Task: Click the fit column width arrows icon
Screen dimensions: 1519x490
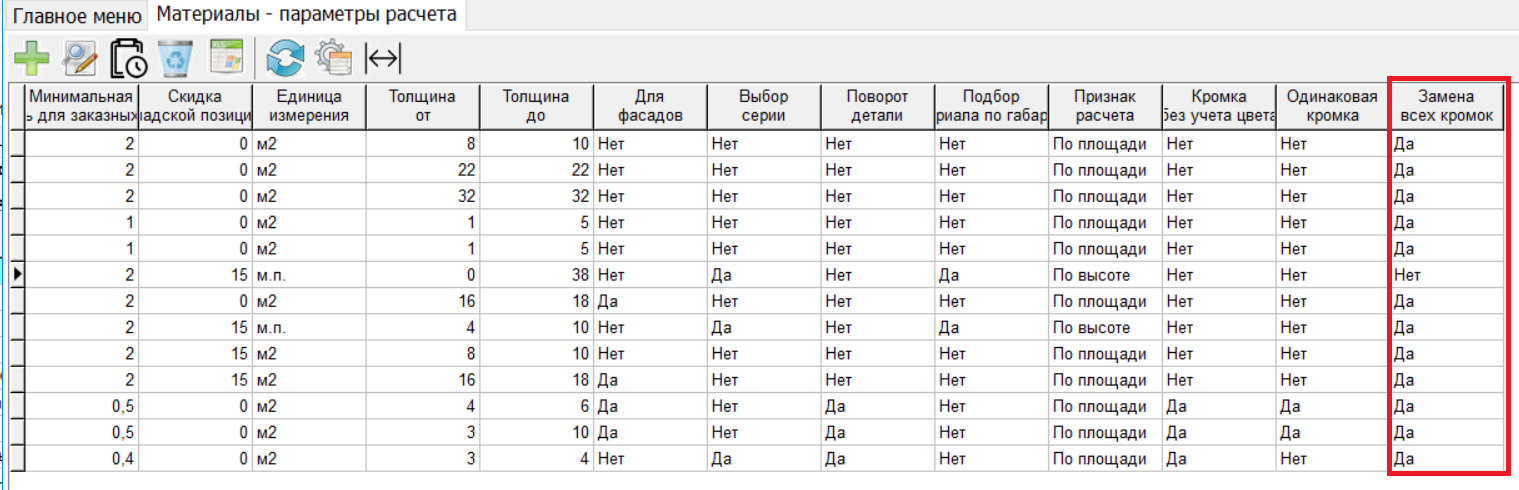Action: 383,59
